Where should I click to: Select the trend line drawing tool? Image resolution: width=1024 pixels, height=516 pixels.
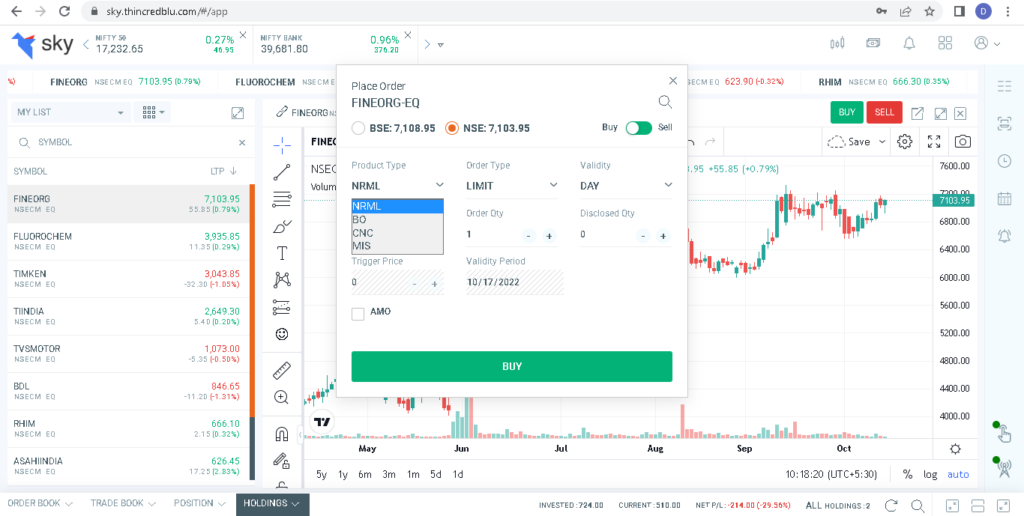(x=282, y=172)
